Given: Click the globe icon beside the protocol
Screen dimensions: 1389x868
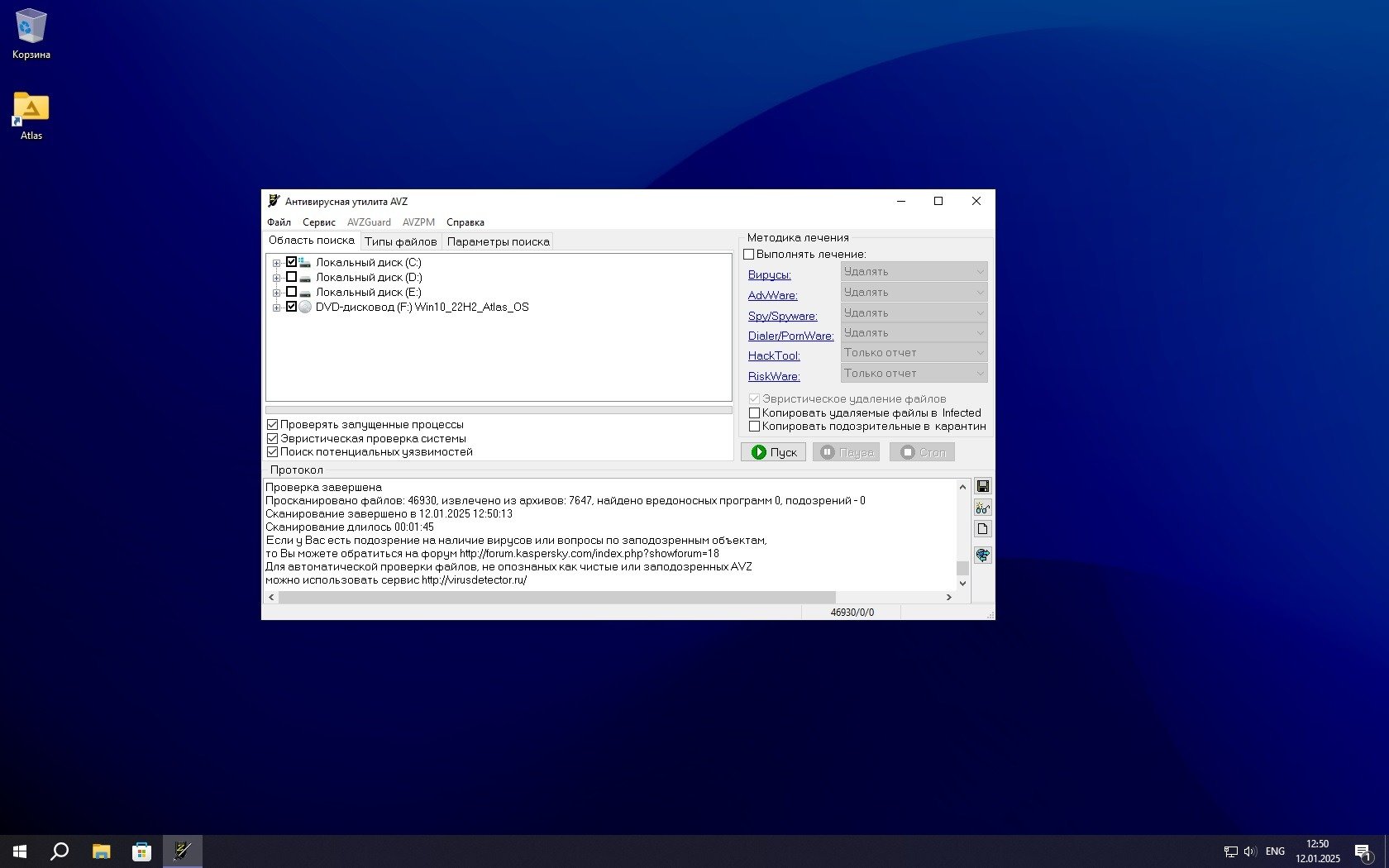Looking at the screenshot, I should [x=982, y=555].
